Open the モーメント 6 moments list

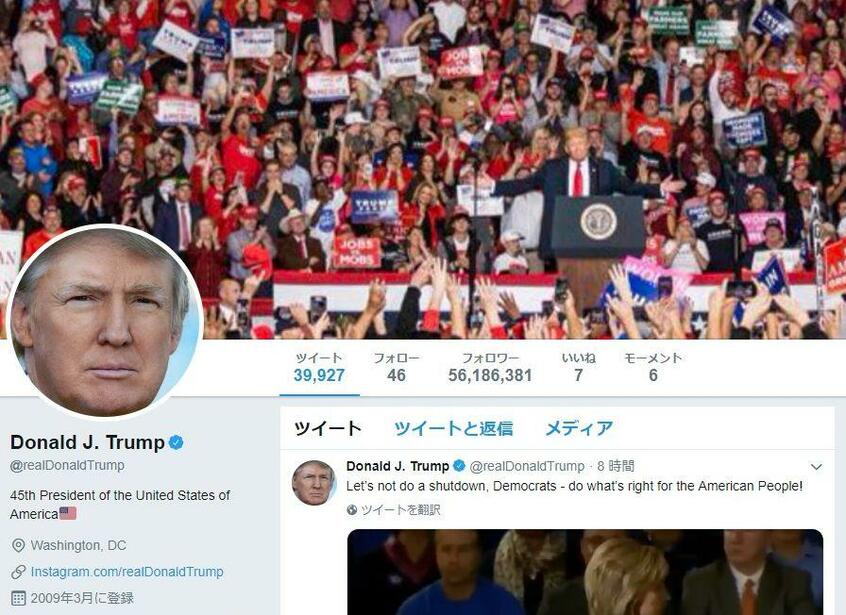653,368
